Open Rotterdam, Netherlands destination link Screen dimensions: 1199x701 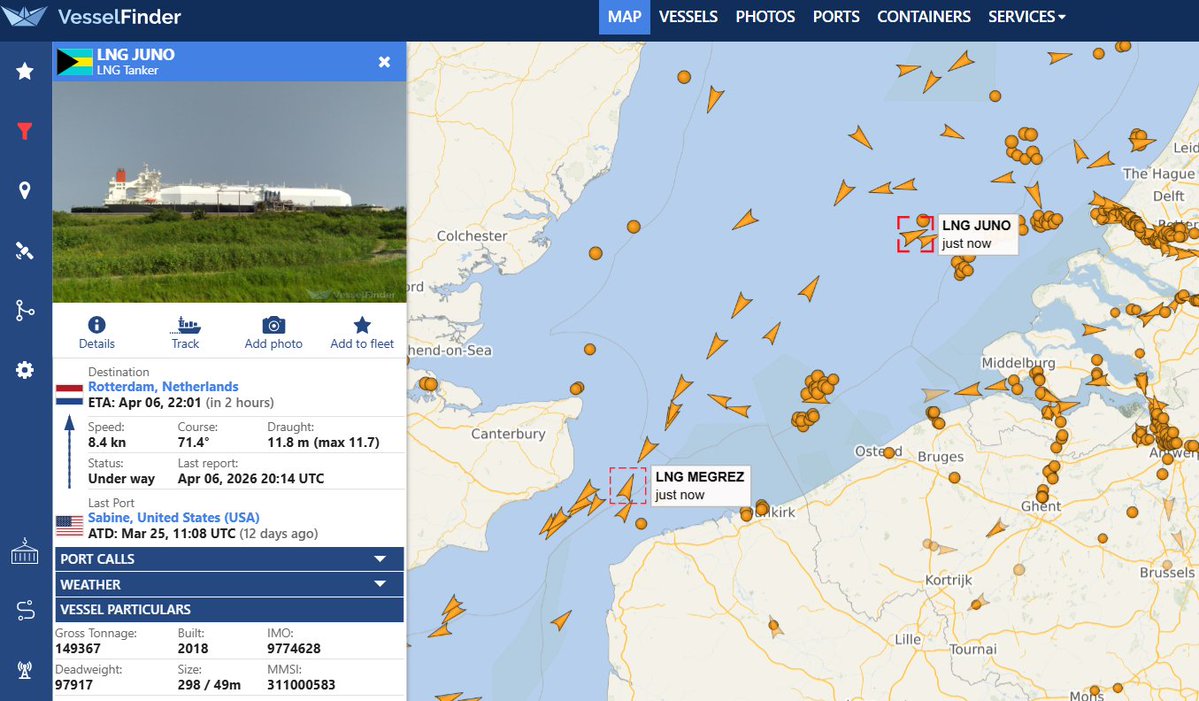coord(163,387)
